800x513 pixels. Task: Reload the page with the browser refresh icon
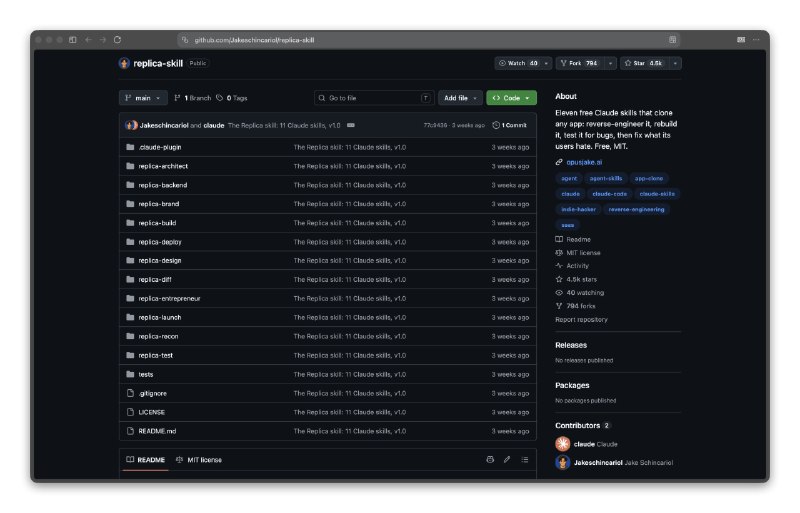[117, 40]
